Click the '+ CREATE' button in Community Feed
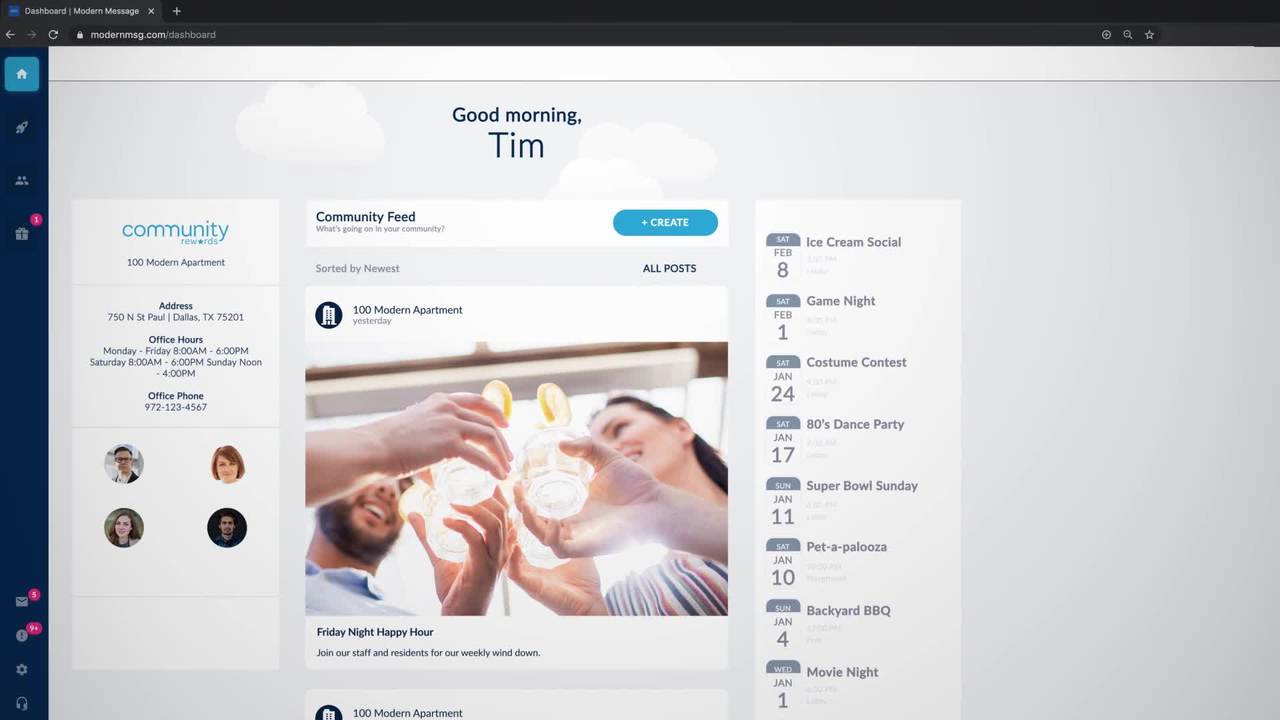1280x720 pixels. (665, 222)
